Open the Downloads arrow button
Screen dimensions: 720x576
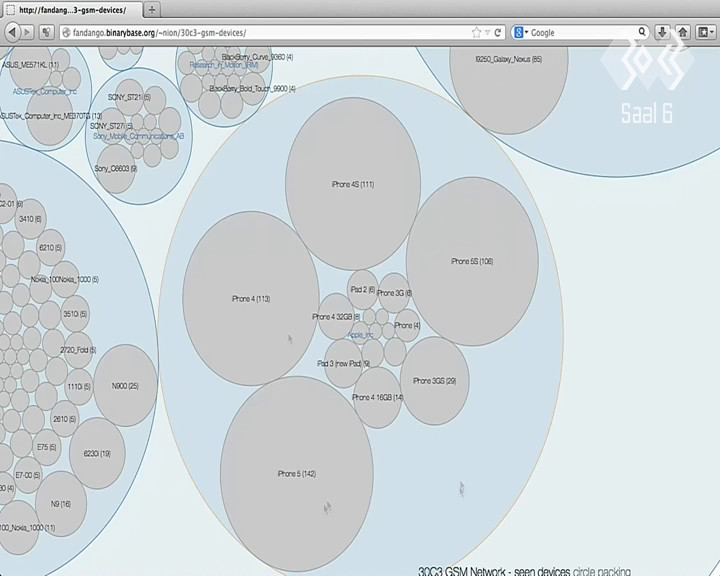pos(662,32)
